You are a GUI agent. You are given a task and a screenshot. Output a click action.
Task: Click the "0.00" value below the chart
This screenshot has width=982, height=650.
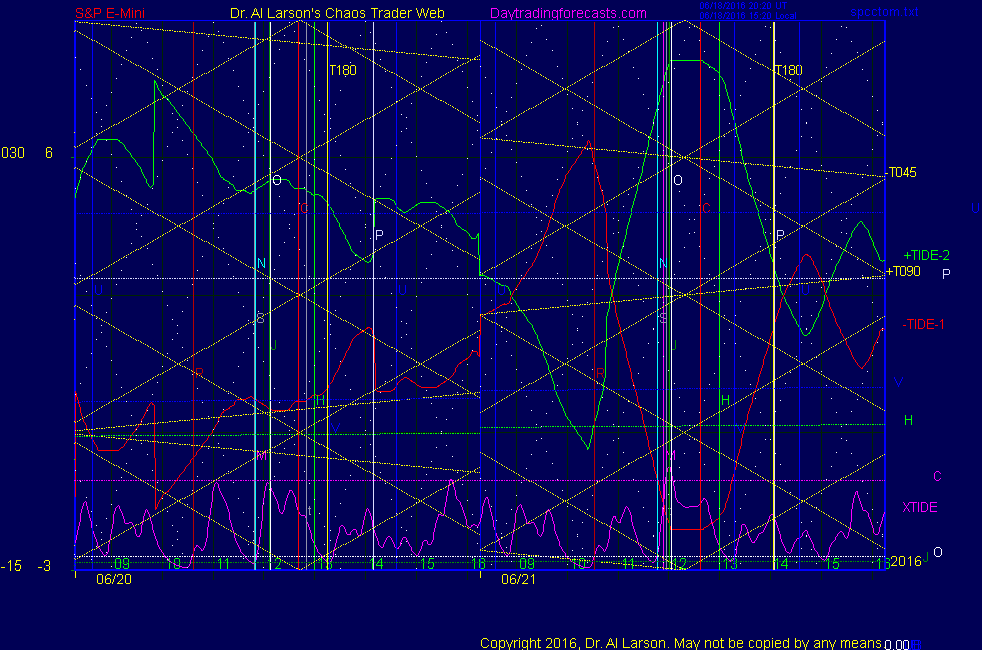pyautogui.click(x=897, y=645)
